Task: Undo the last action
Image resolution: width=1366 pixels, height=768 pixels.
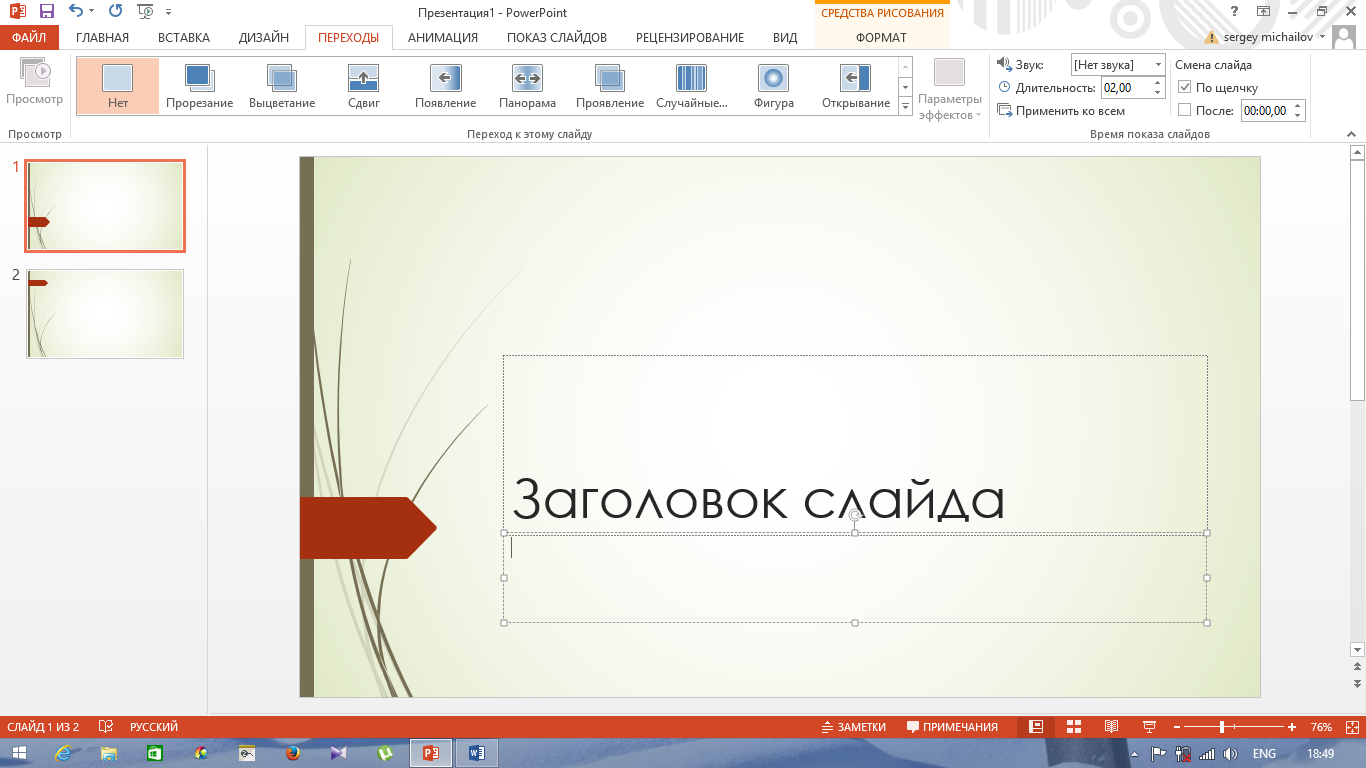Action: point(76,11)
